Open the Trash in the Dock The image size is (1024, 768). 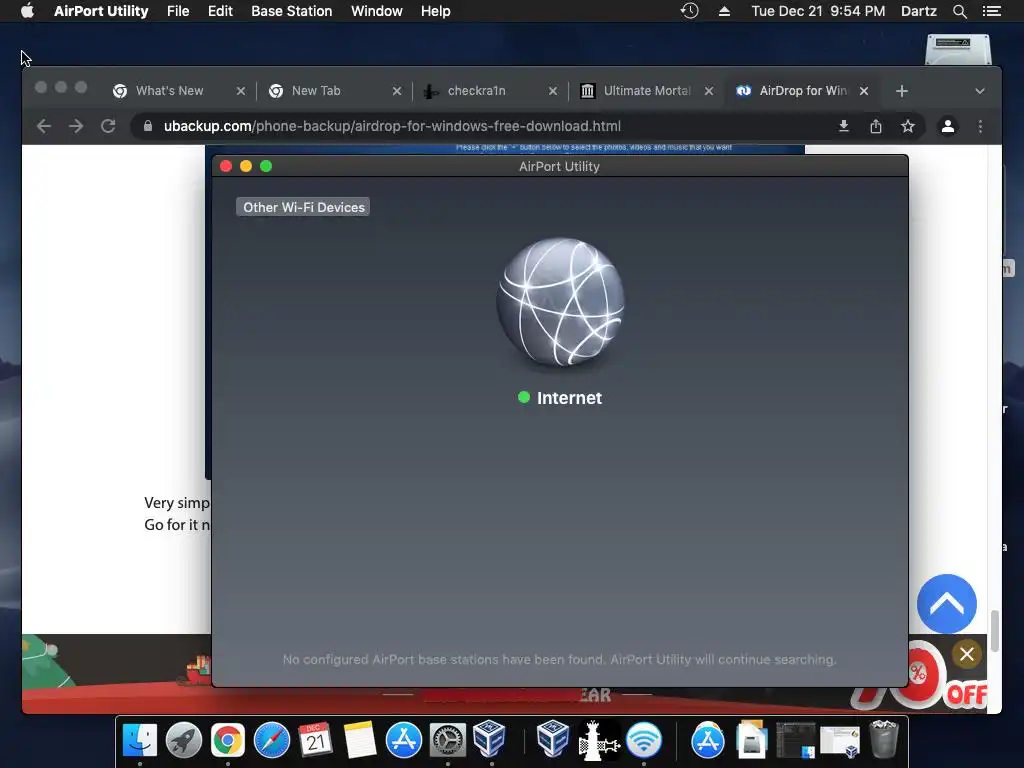(884, 739)
